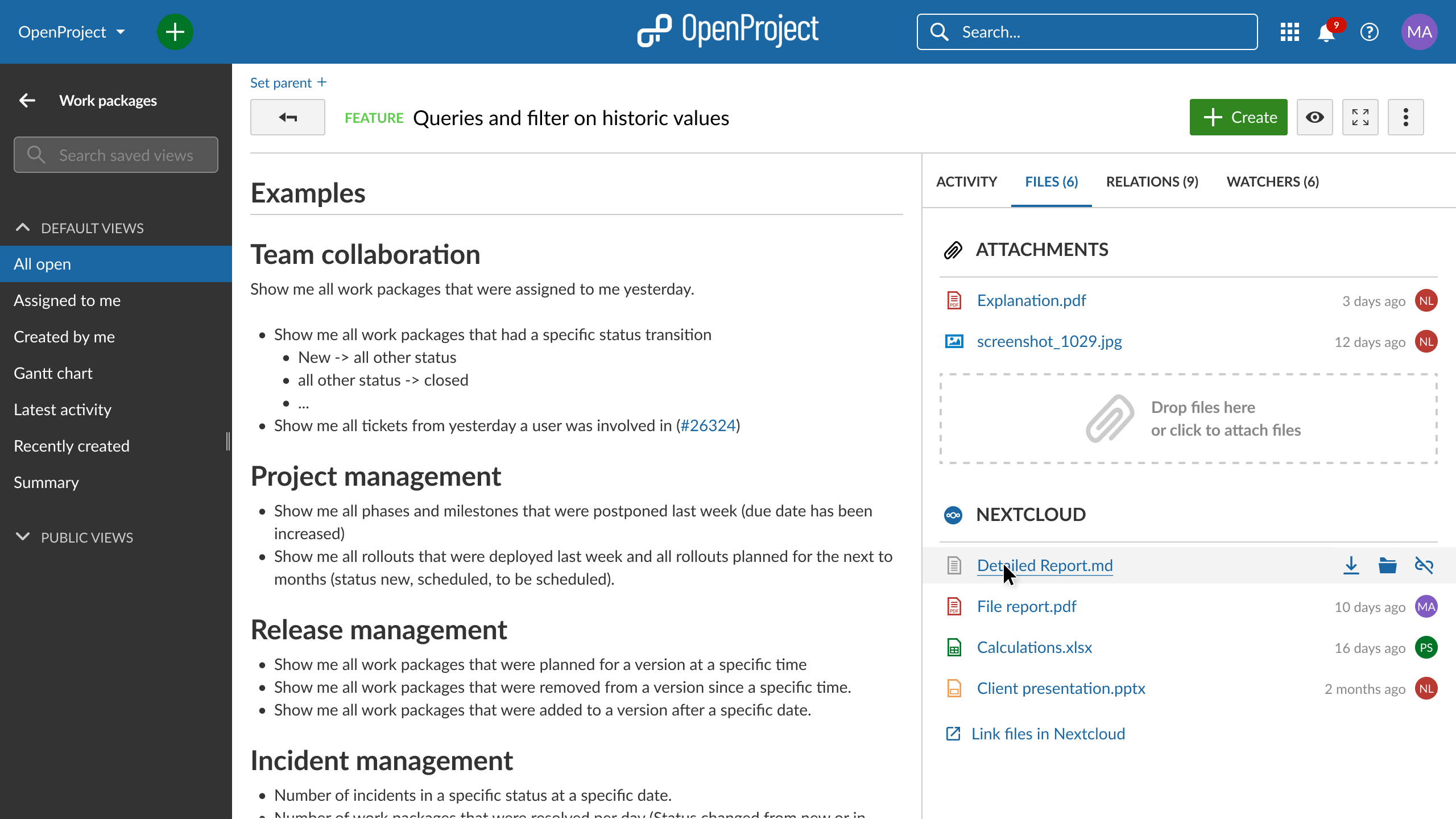
Task: Click the unlink icon for Detailed Report.md
Action: point(1424,565)
